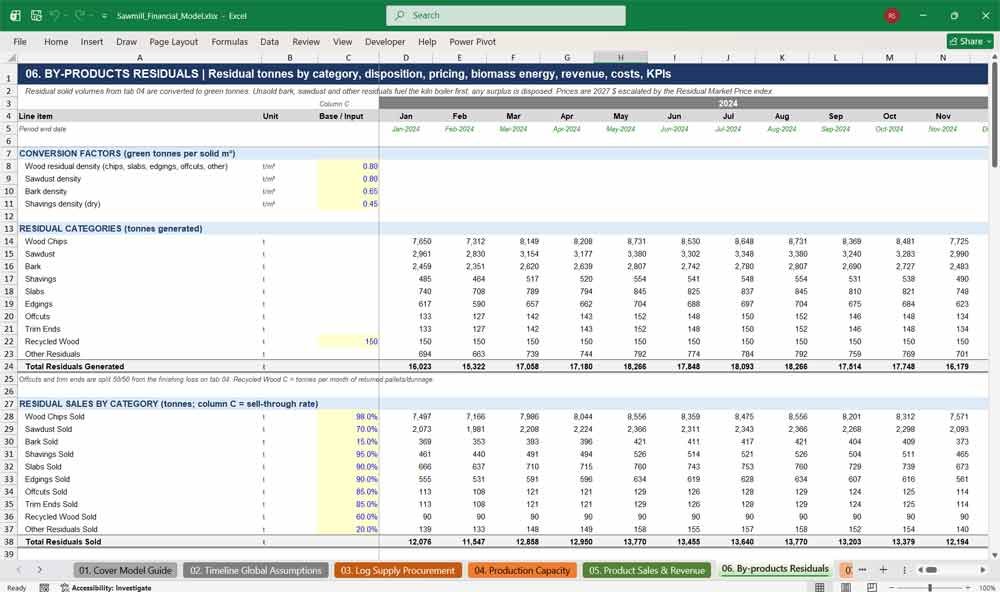1000x592 pixels.
Task: Switch to 01. Cover Model Guide sheet
Action: (125, 570)
